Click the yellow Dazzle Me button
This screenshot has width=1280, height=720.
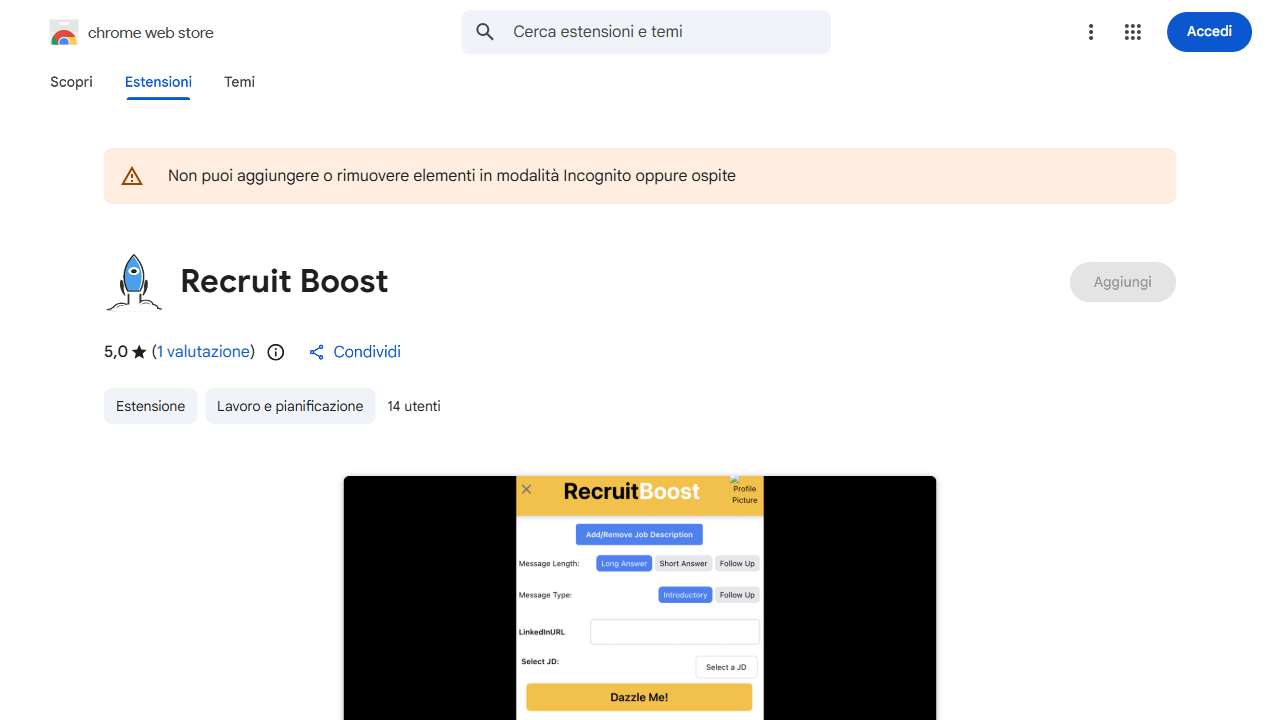[x=639, y=696]
